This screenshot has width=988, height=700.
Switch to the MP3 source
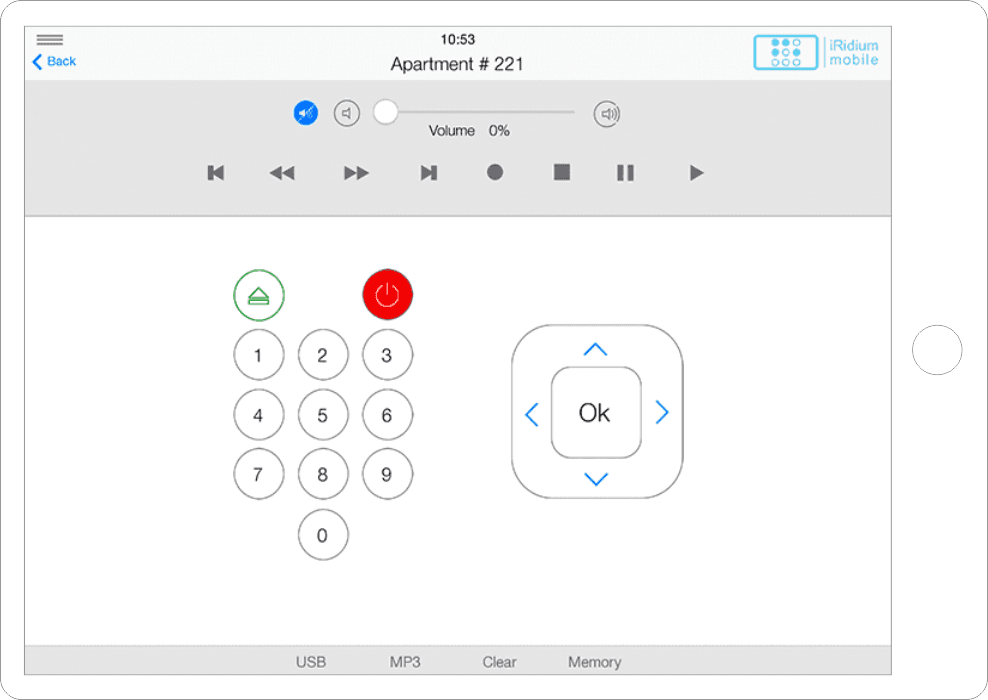(405, 662)
